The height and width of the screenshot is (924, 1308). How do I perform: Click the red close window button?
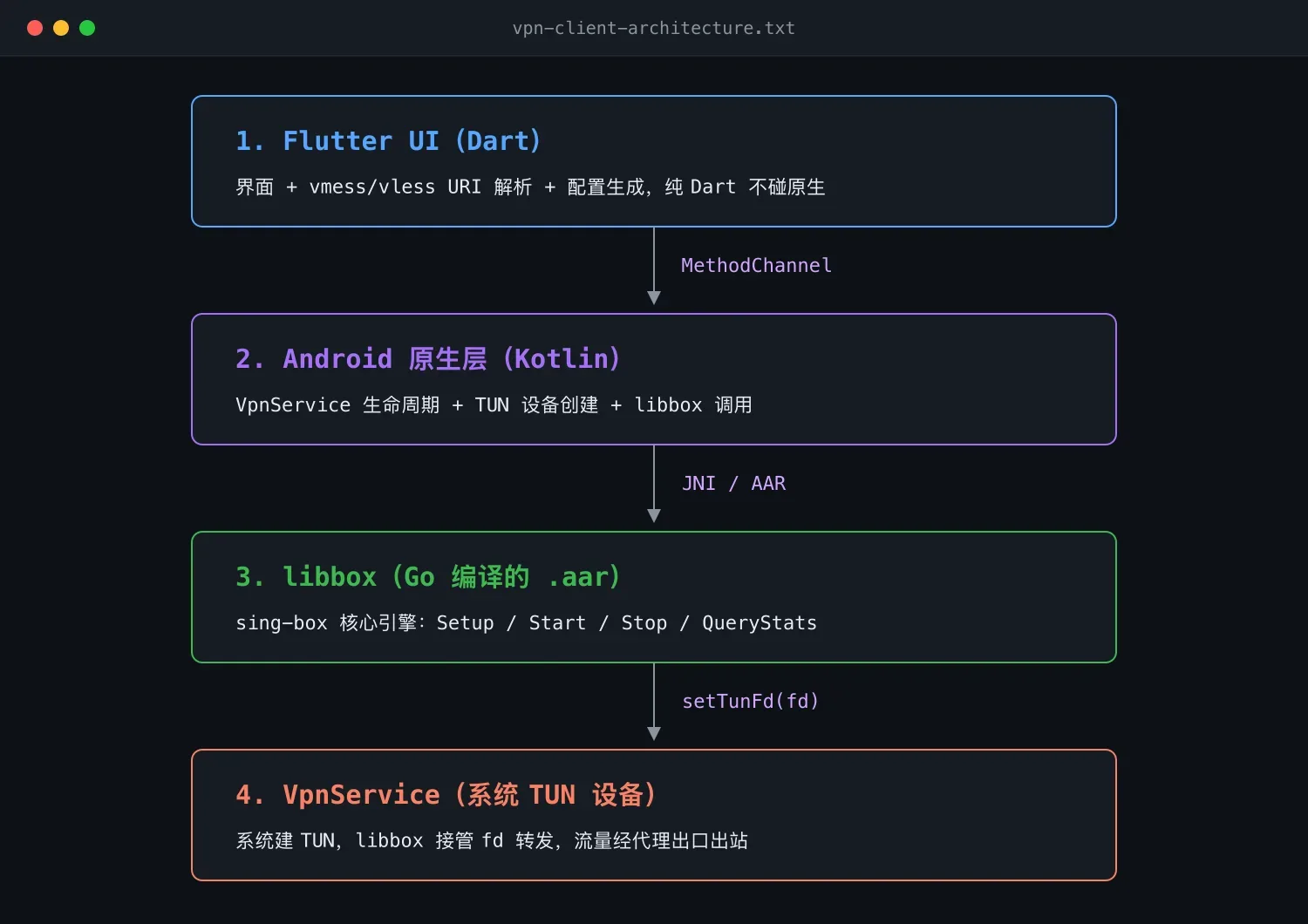pyautogui.click(x=35, y=28)
